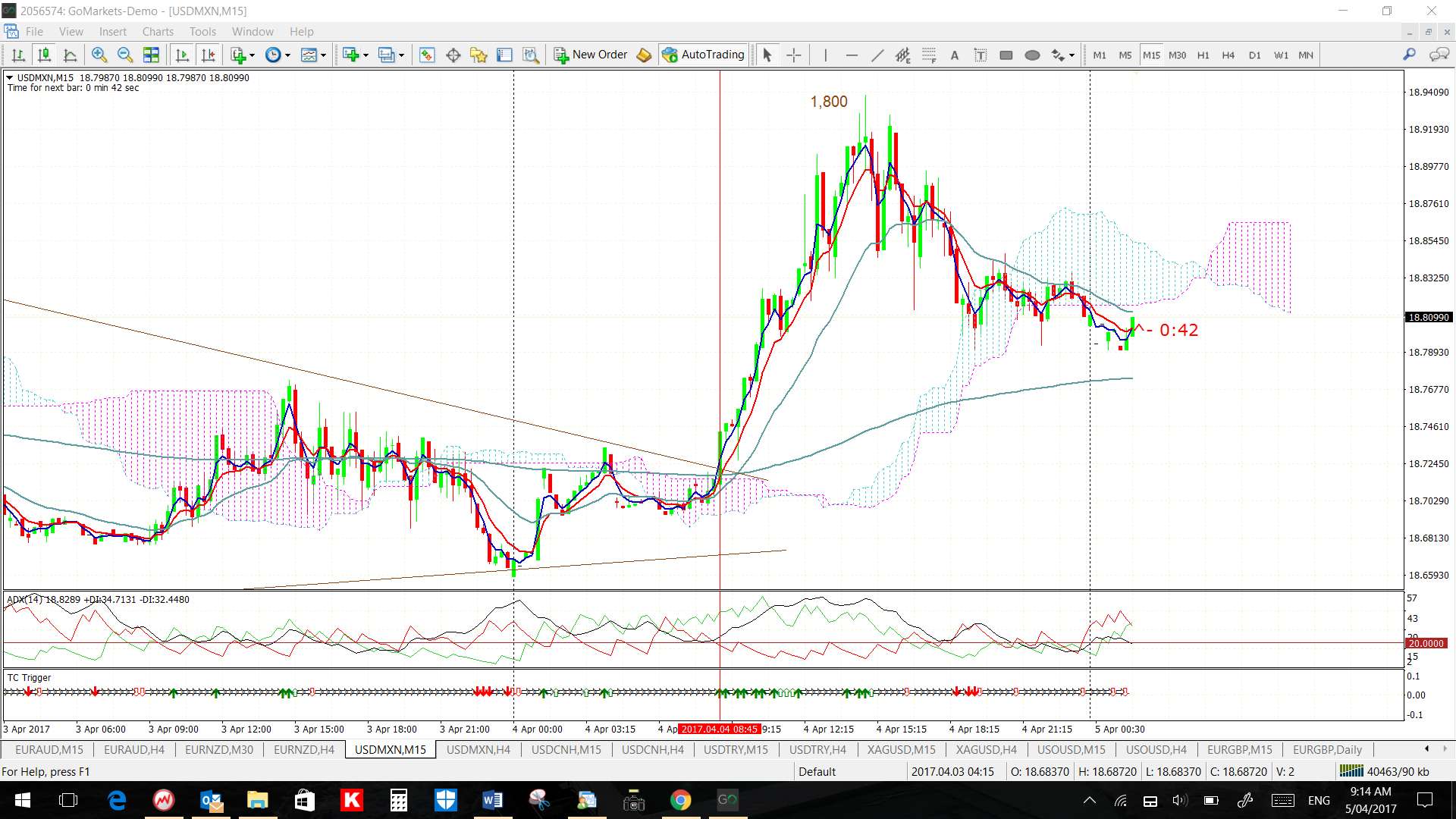The image size is (1456, 819).
Task: Select the ellipse shape tool
Action: [x=1032, y=55]
